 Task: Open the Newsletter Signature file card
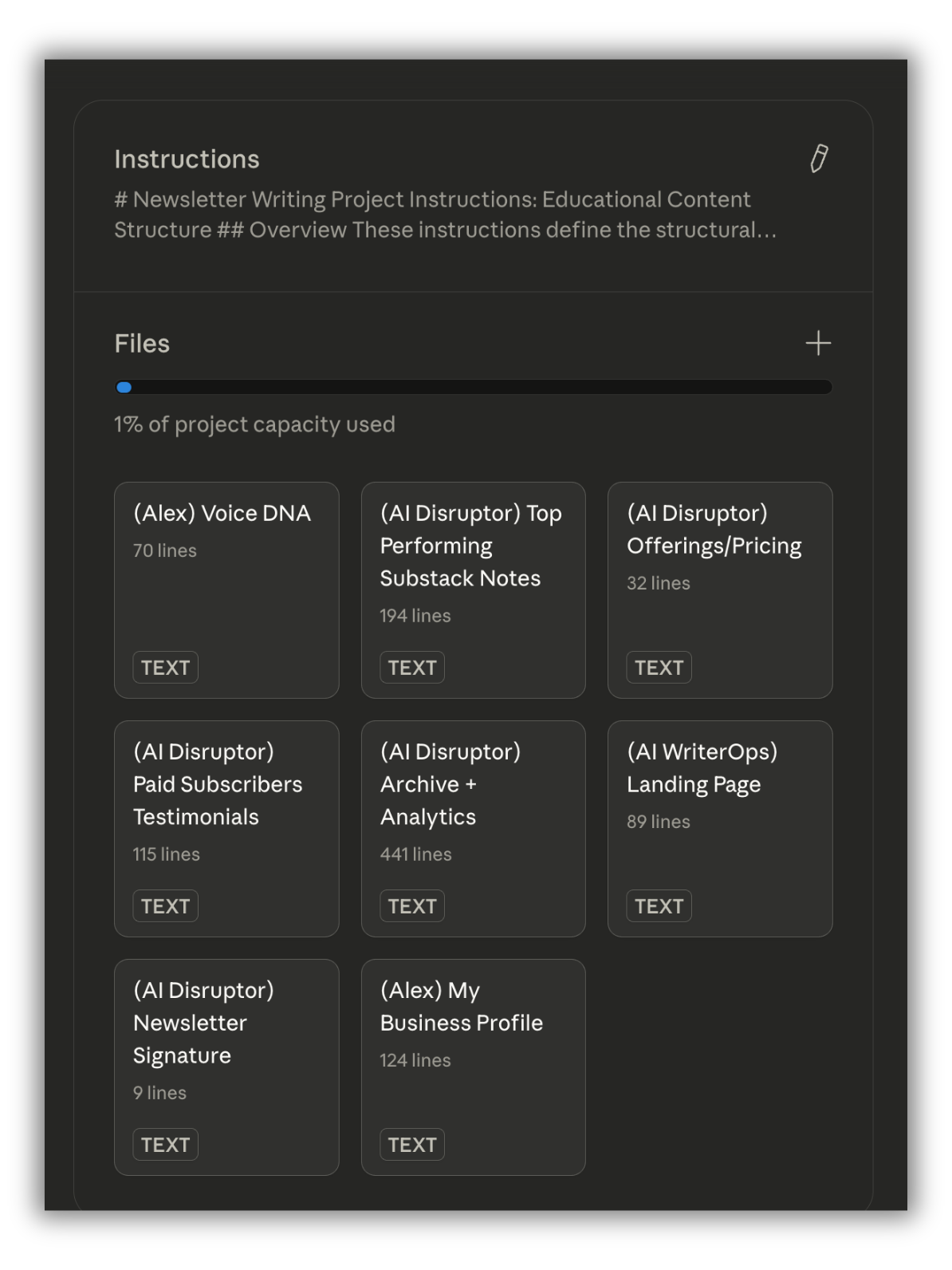pos(226,1067)
